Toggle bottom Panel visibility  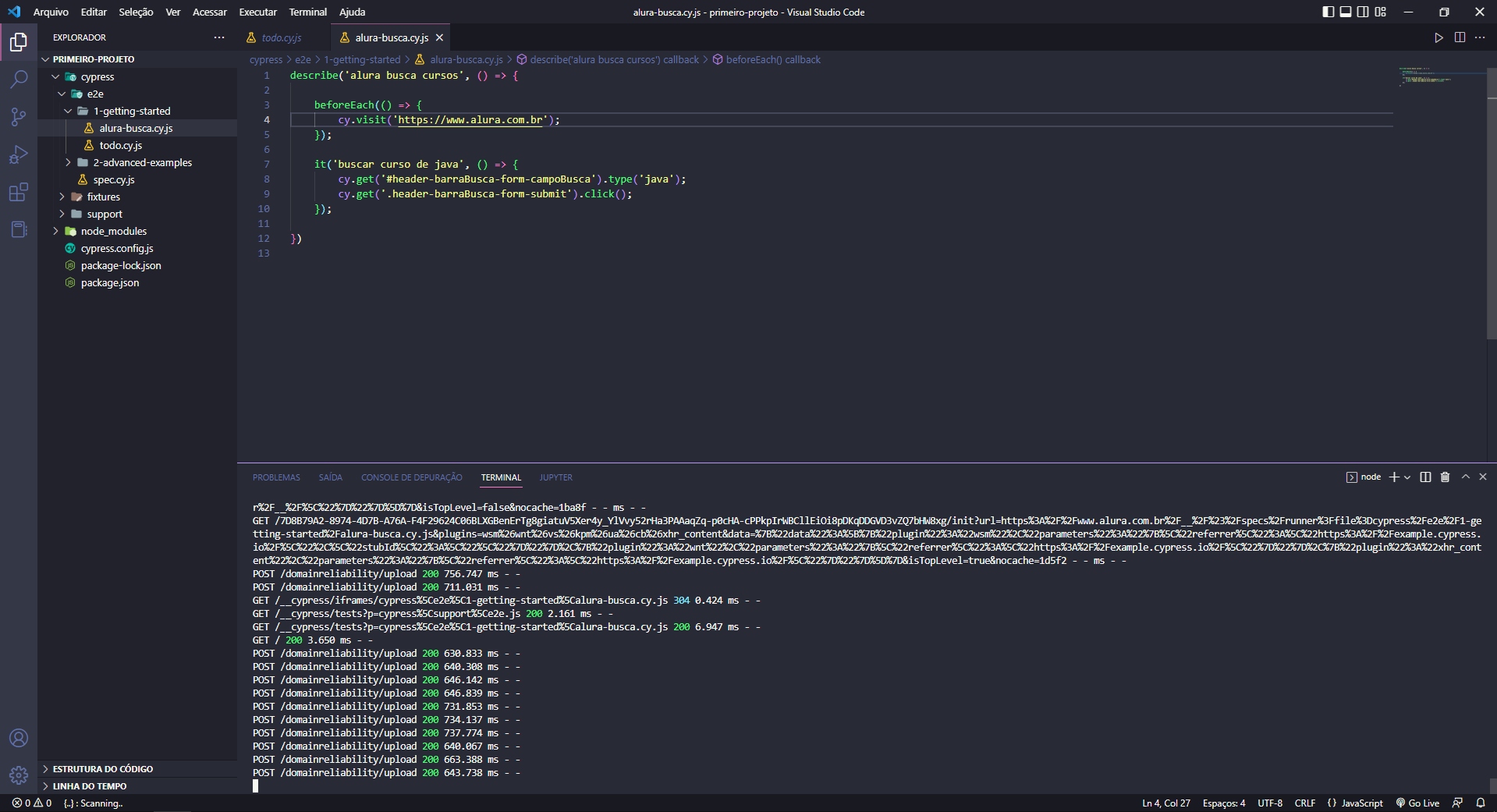1346,12
